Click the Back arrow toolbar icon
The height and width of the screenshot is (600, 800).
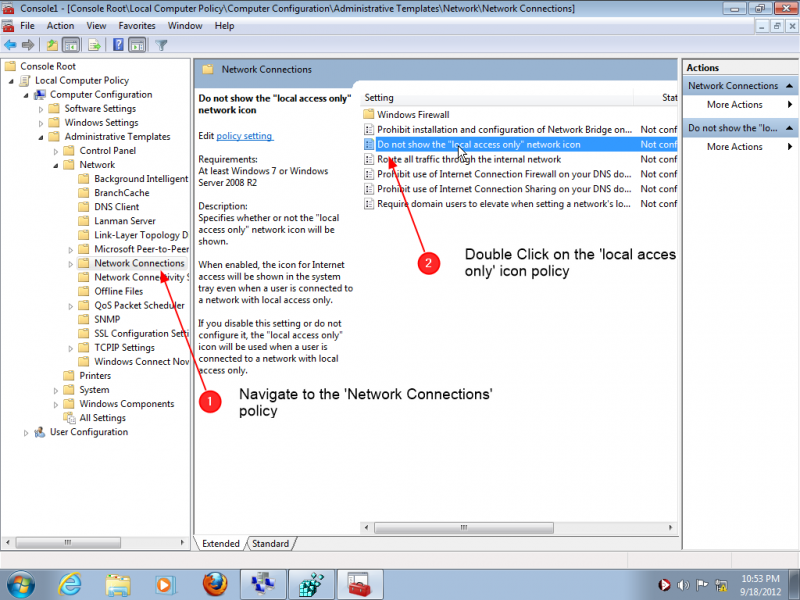10,45
